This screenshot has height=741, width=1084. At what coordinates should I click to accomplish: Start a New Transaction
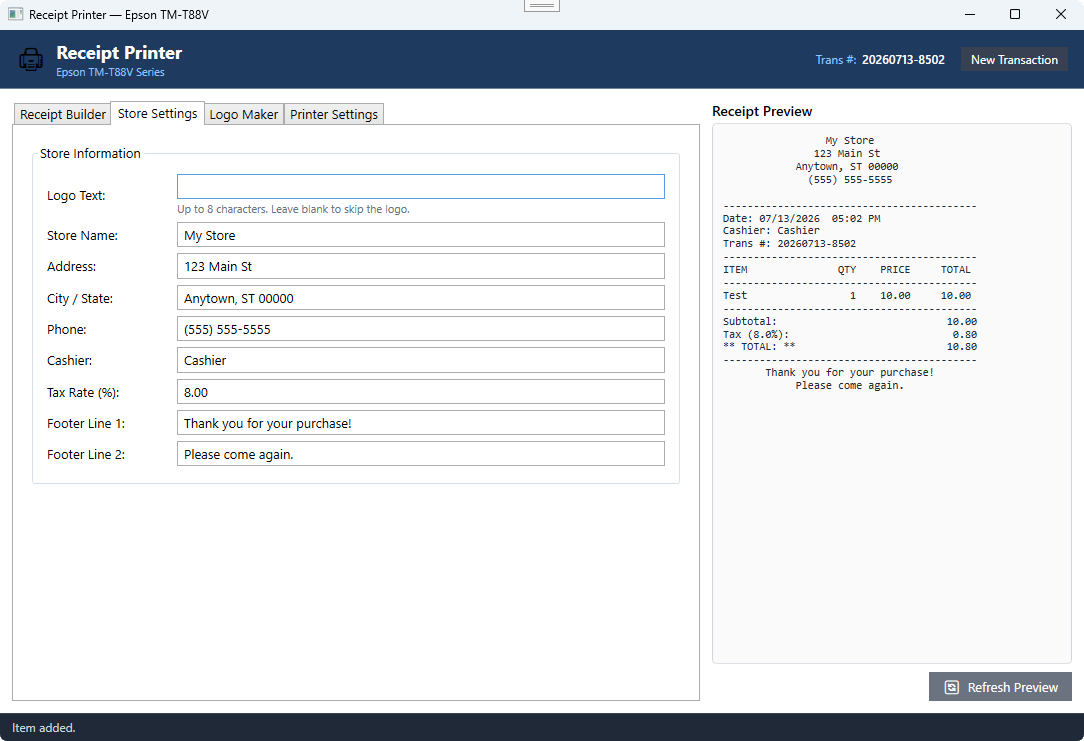click(1014, 59)
